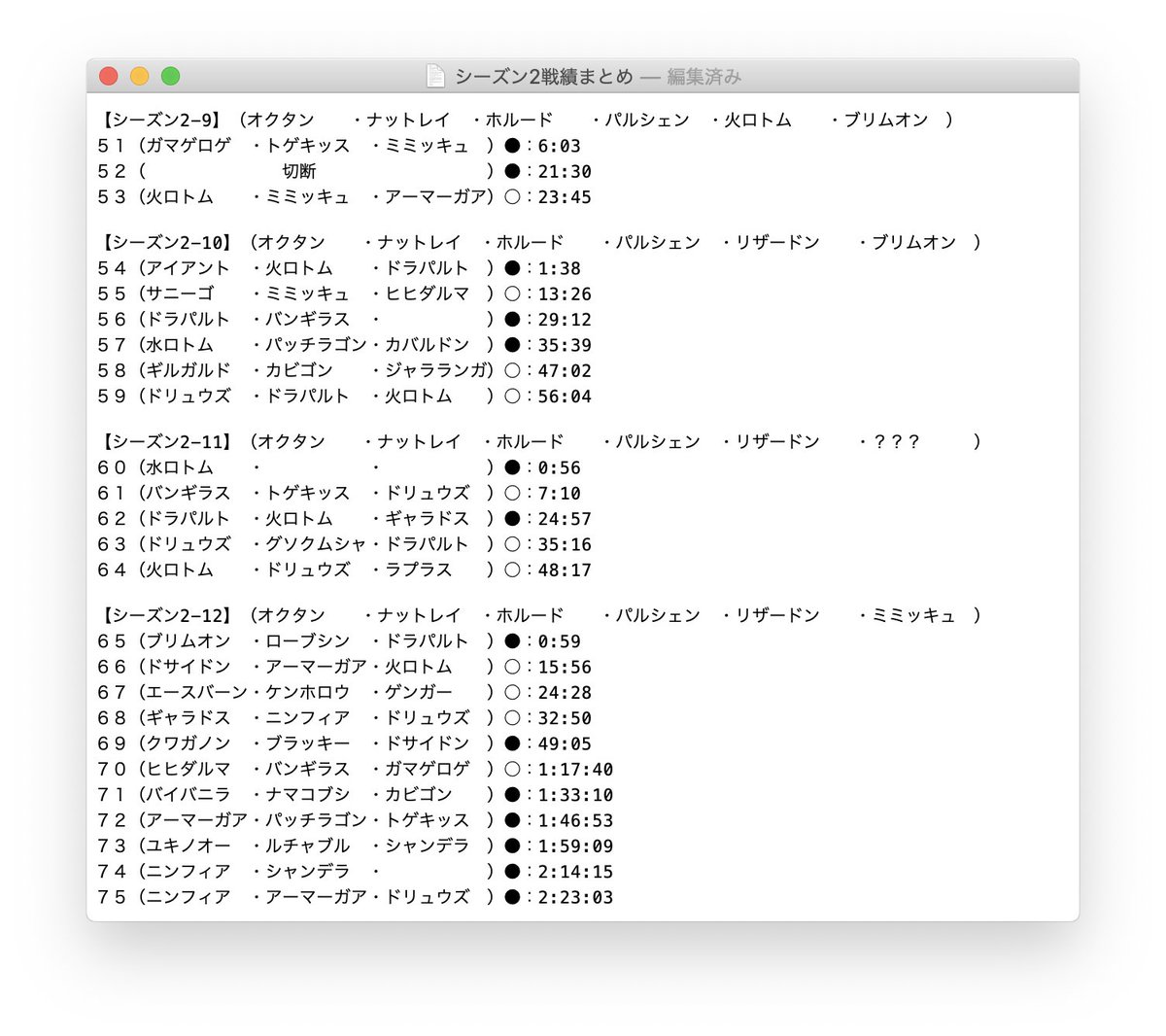Click ゲンガー in row 67
1166x1036 pixels.
coord(419,692)
